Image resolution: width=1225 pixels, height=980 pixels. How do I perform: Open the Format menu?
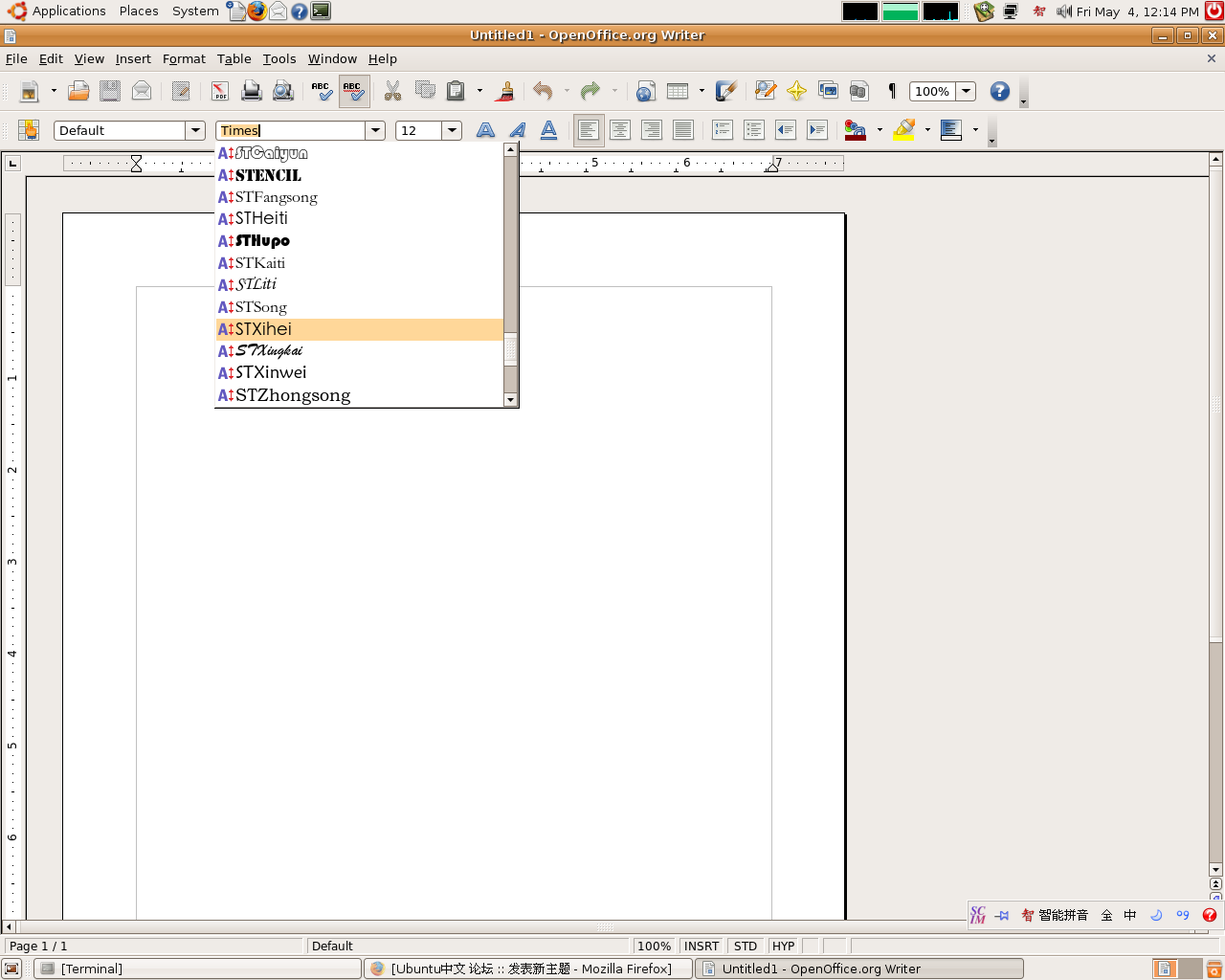tap(184, 58)
